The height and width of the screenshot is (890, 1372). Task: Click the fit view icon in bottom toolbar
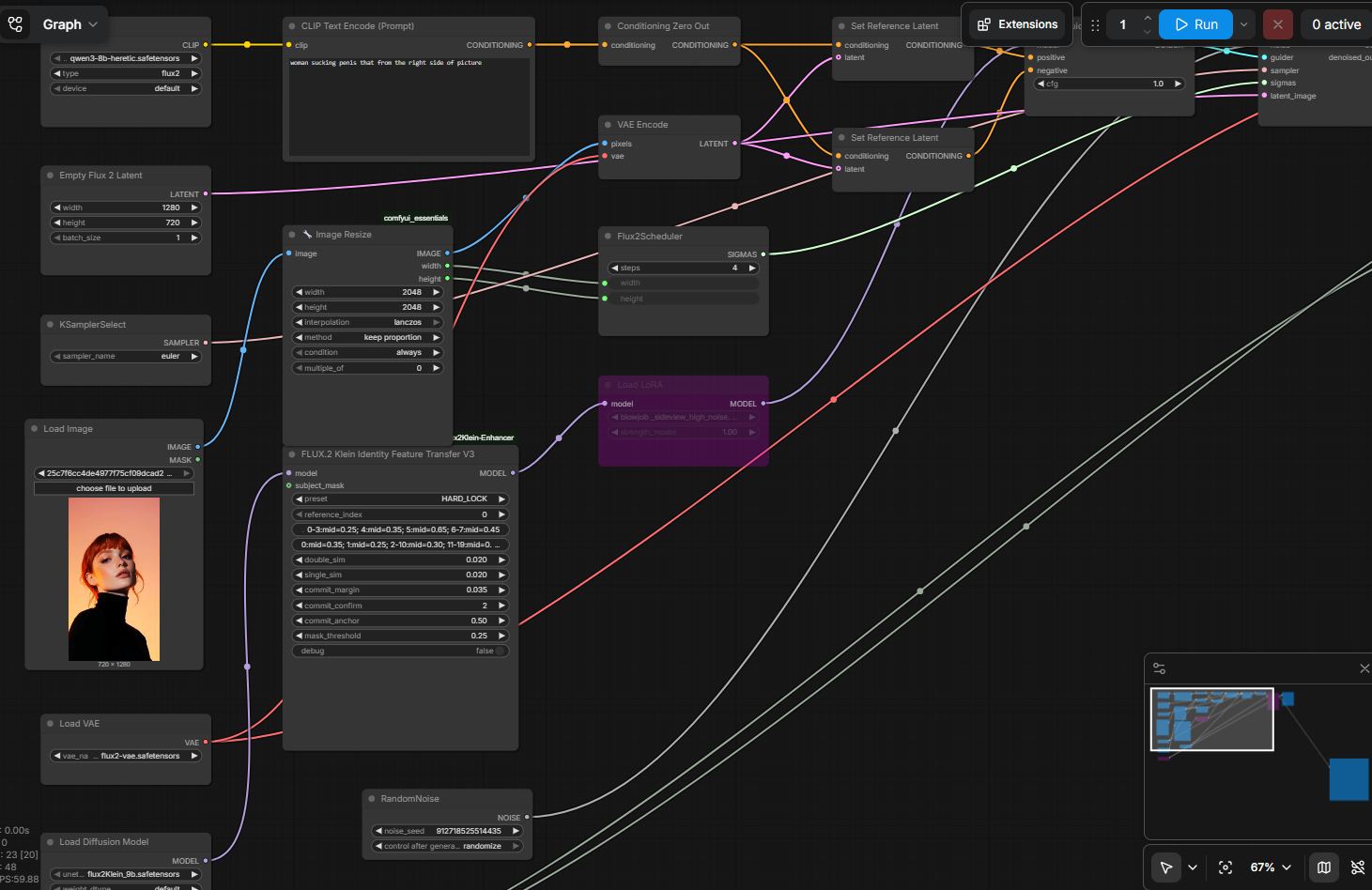click(1226, 867)
